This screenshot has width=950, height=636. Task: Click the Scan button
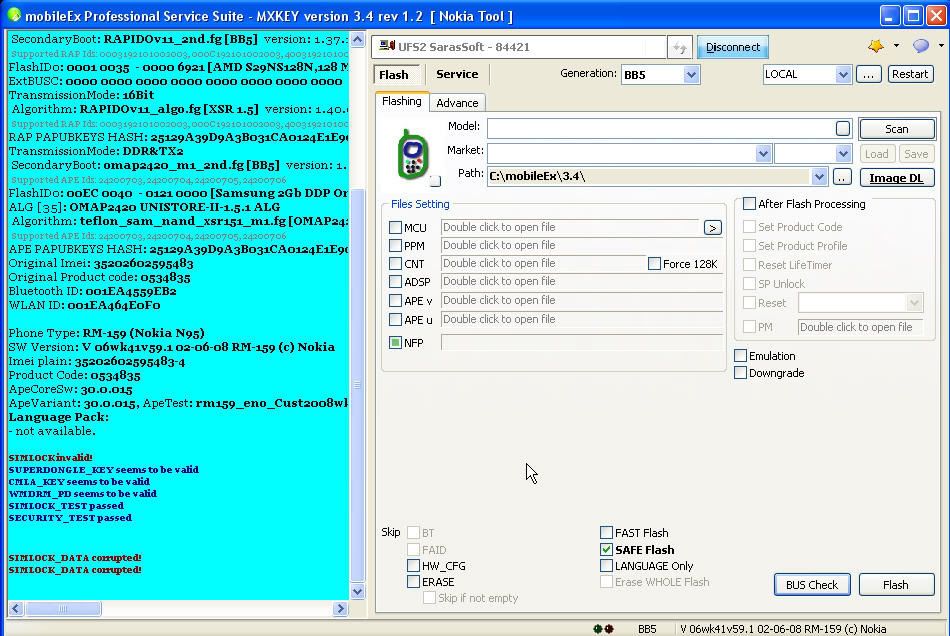pos(896,129)
